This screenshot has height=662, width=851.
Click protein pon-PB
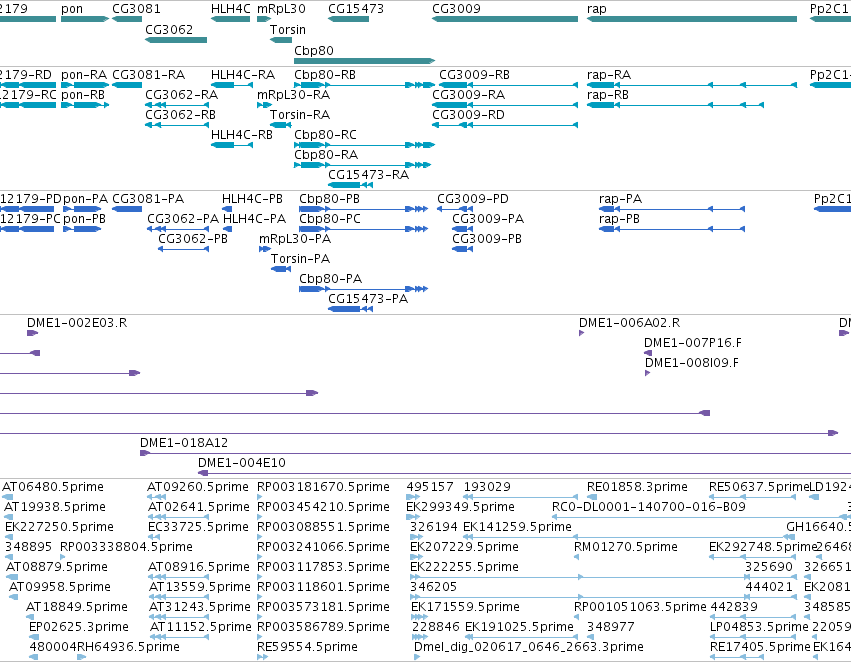[84, 219]
